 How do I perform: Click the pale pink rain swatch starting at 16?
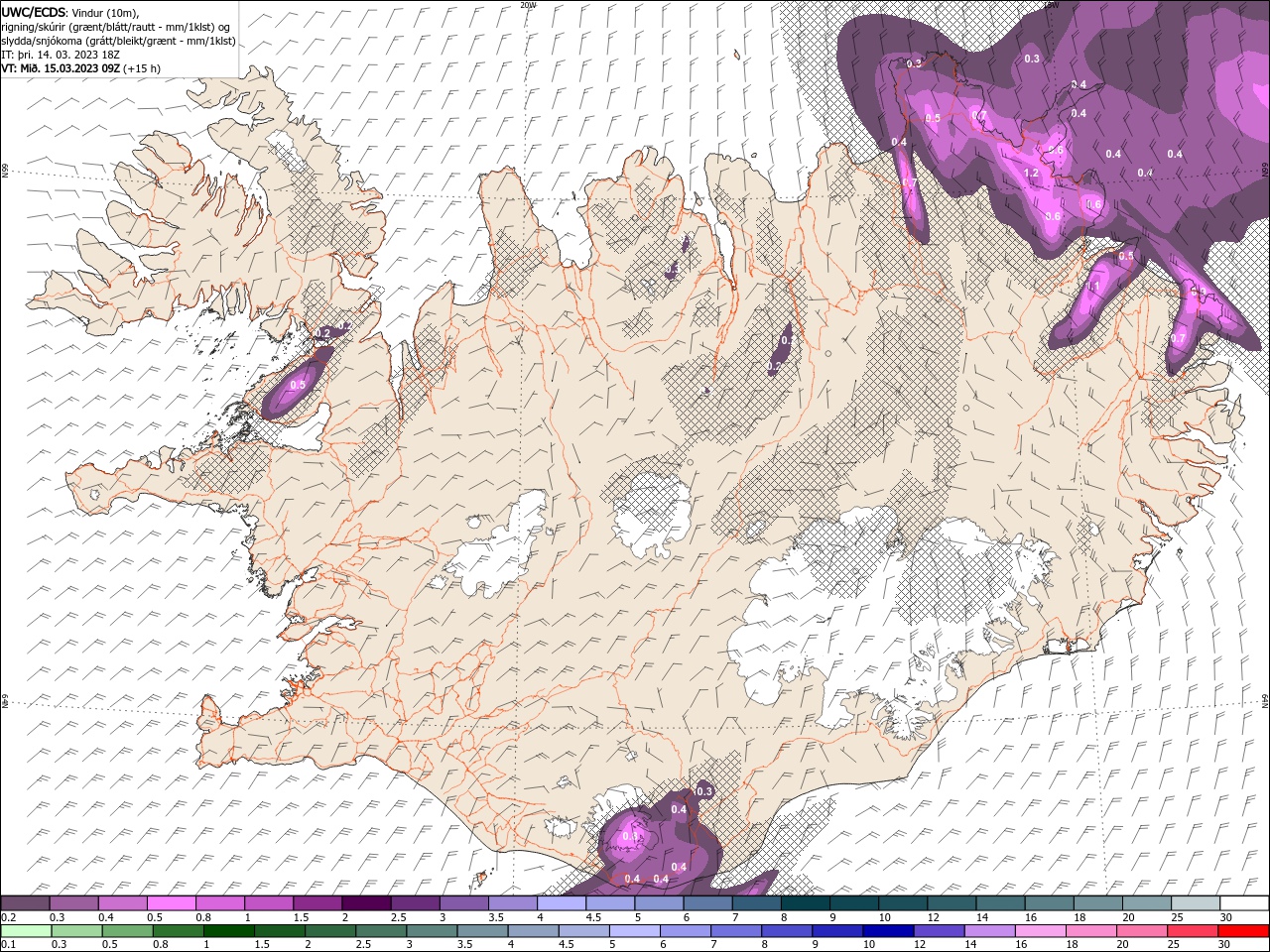(1039, 931)
